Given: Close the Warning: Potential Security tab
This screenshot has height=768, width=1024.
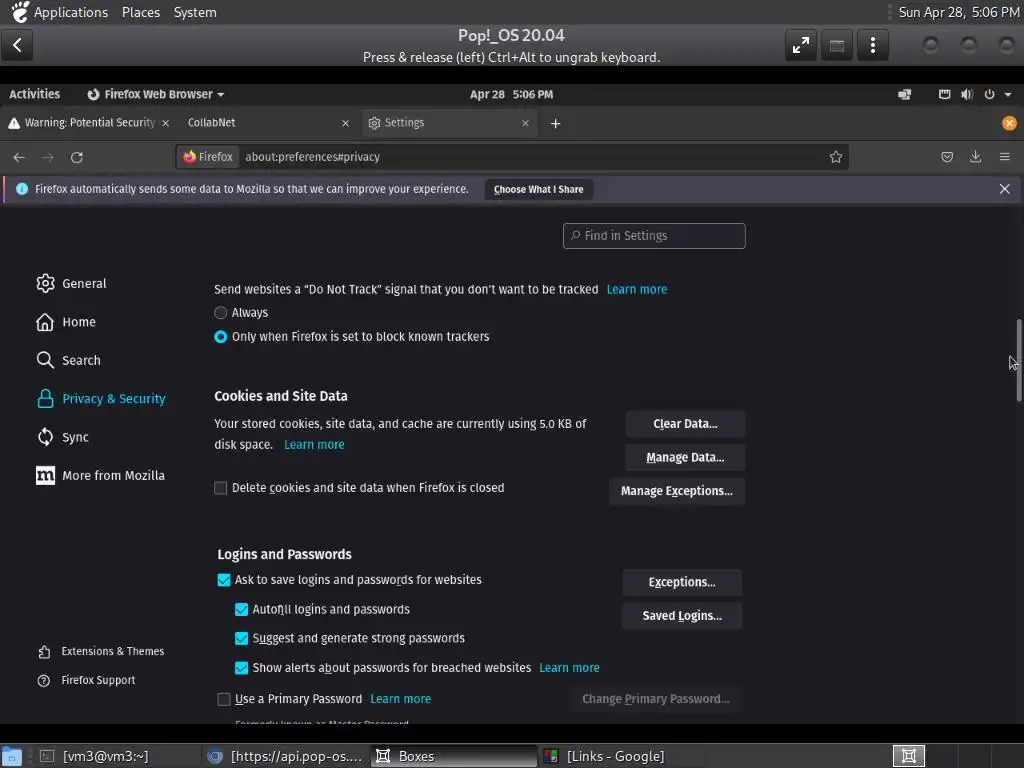Looking at the screenshot, I should (165, 123).
